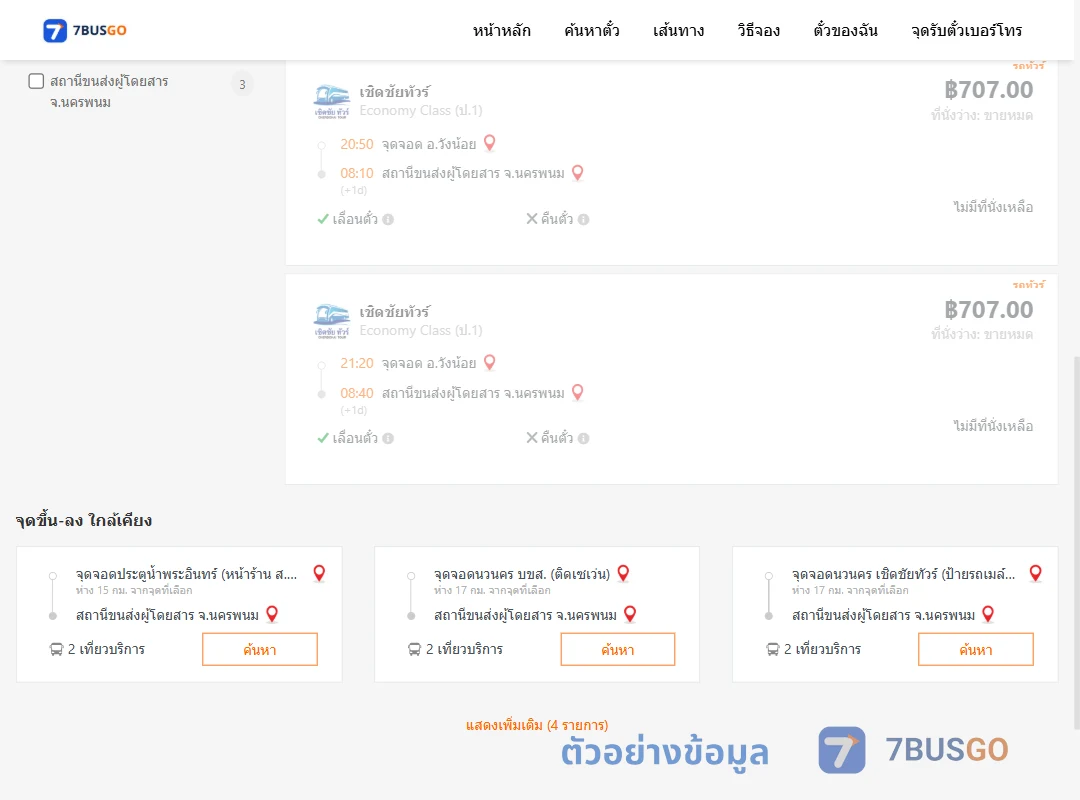Open the ค้นหาตั๋ว menu item
The image size is (1080, 800).
[x=592, y=30]
